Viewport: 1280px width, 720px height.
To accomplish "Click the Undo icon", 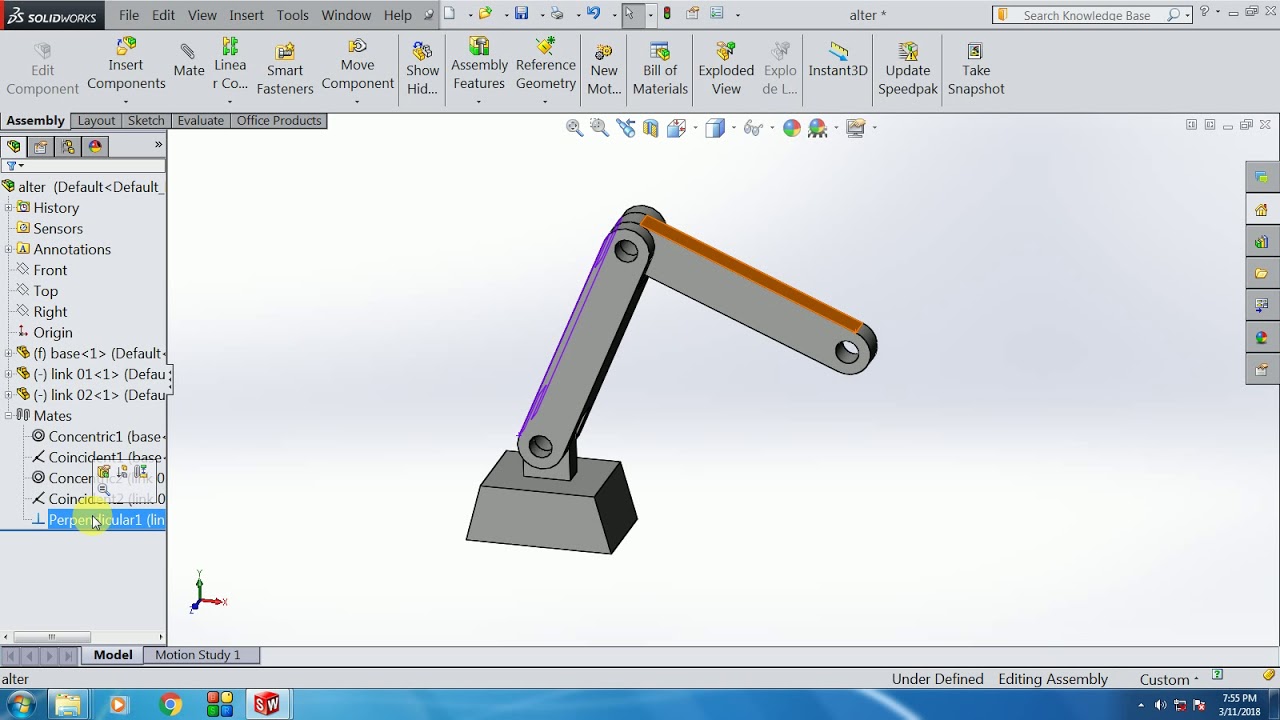I will [x=593, y=14].
